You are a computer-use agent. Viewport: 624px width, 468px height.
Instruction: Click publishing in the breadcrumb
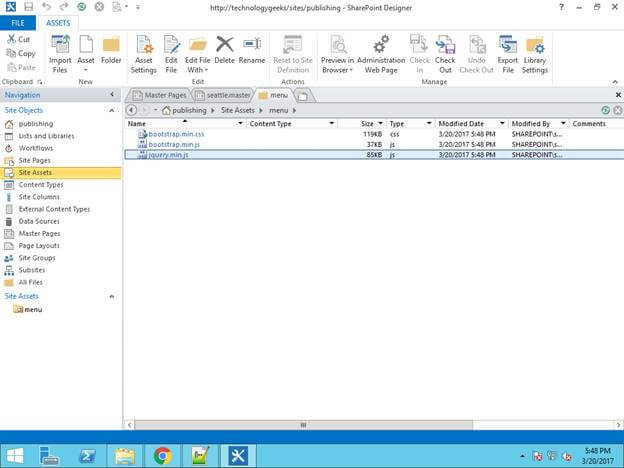click(x=189, y=110)
